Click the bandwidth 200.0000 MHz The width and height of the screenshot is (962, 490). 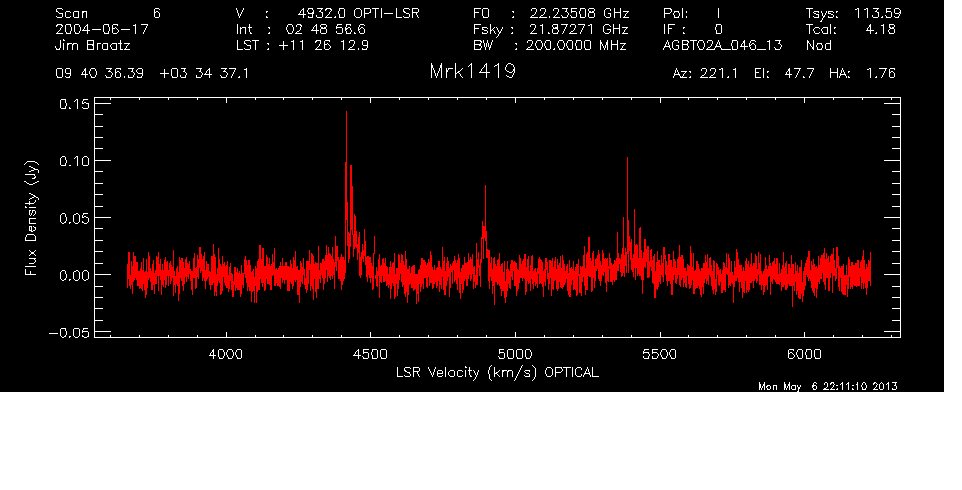576,45
